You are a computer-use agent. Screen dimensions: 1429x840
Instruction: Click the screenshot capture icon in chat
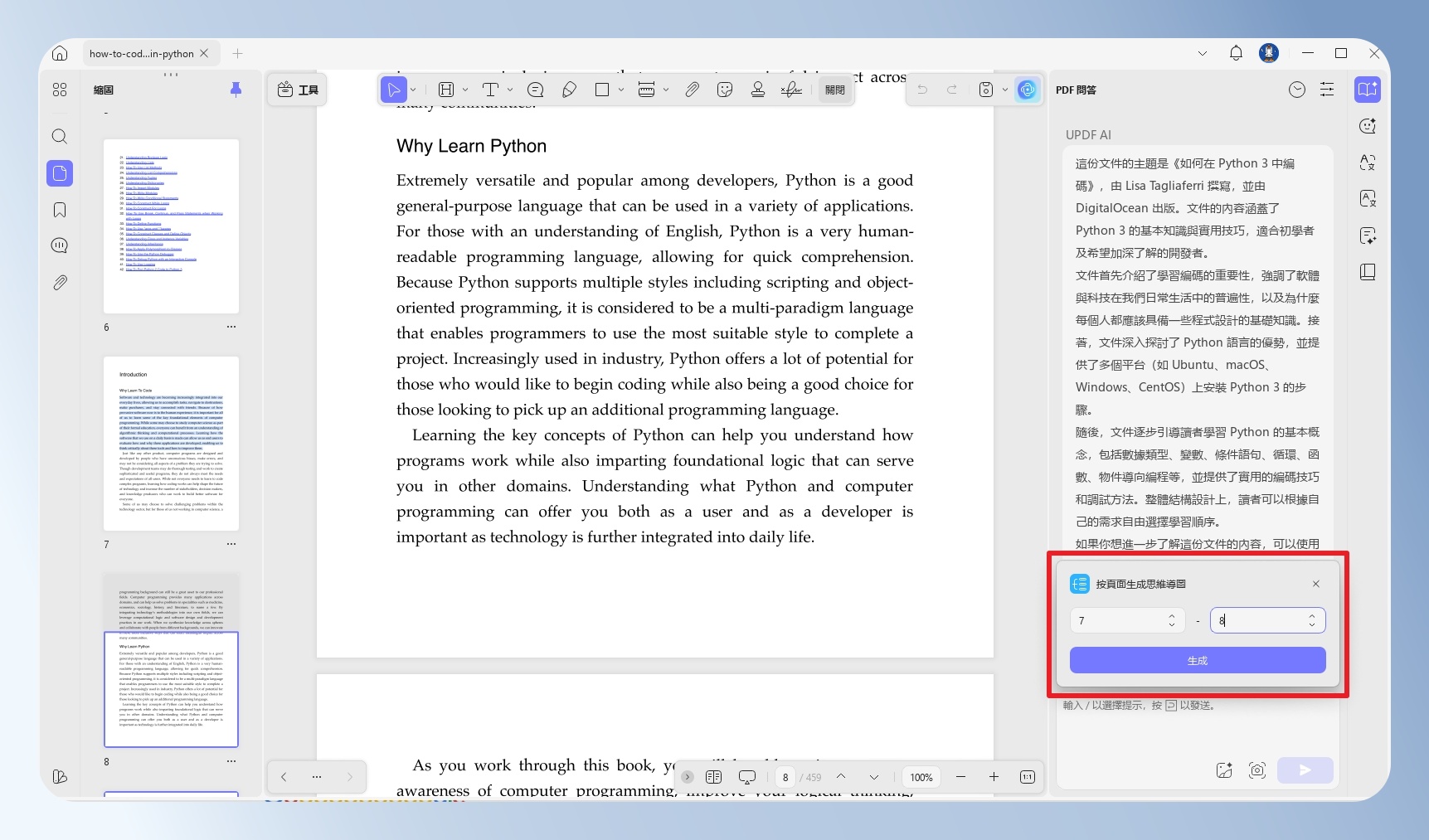point(1257,770)
